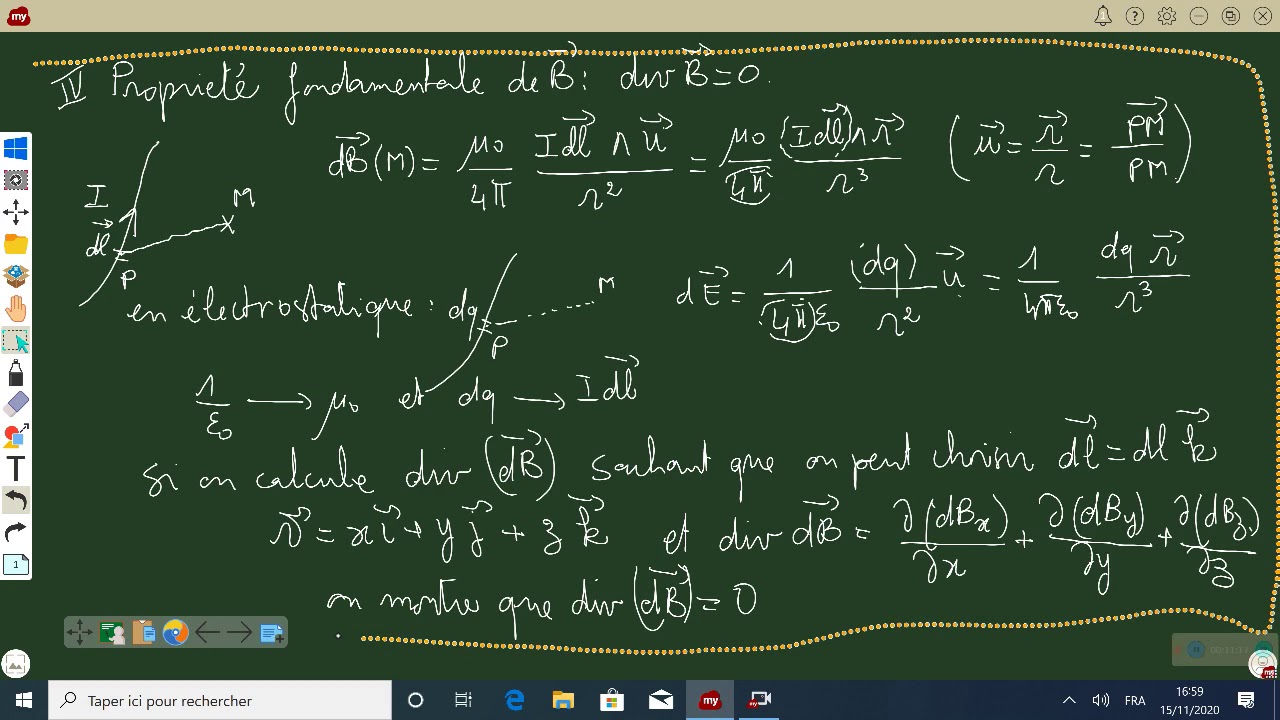
Task: Open the volume control in tray
Action: point(1101,700)
